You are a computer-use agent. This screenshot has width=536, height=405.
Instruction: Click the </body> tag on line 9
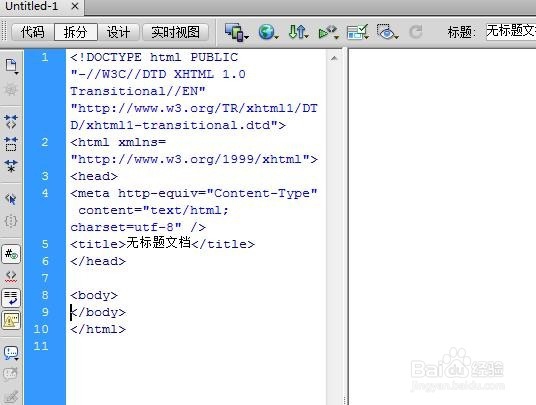[x=98, y=312]
